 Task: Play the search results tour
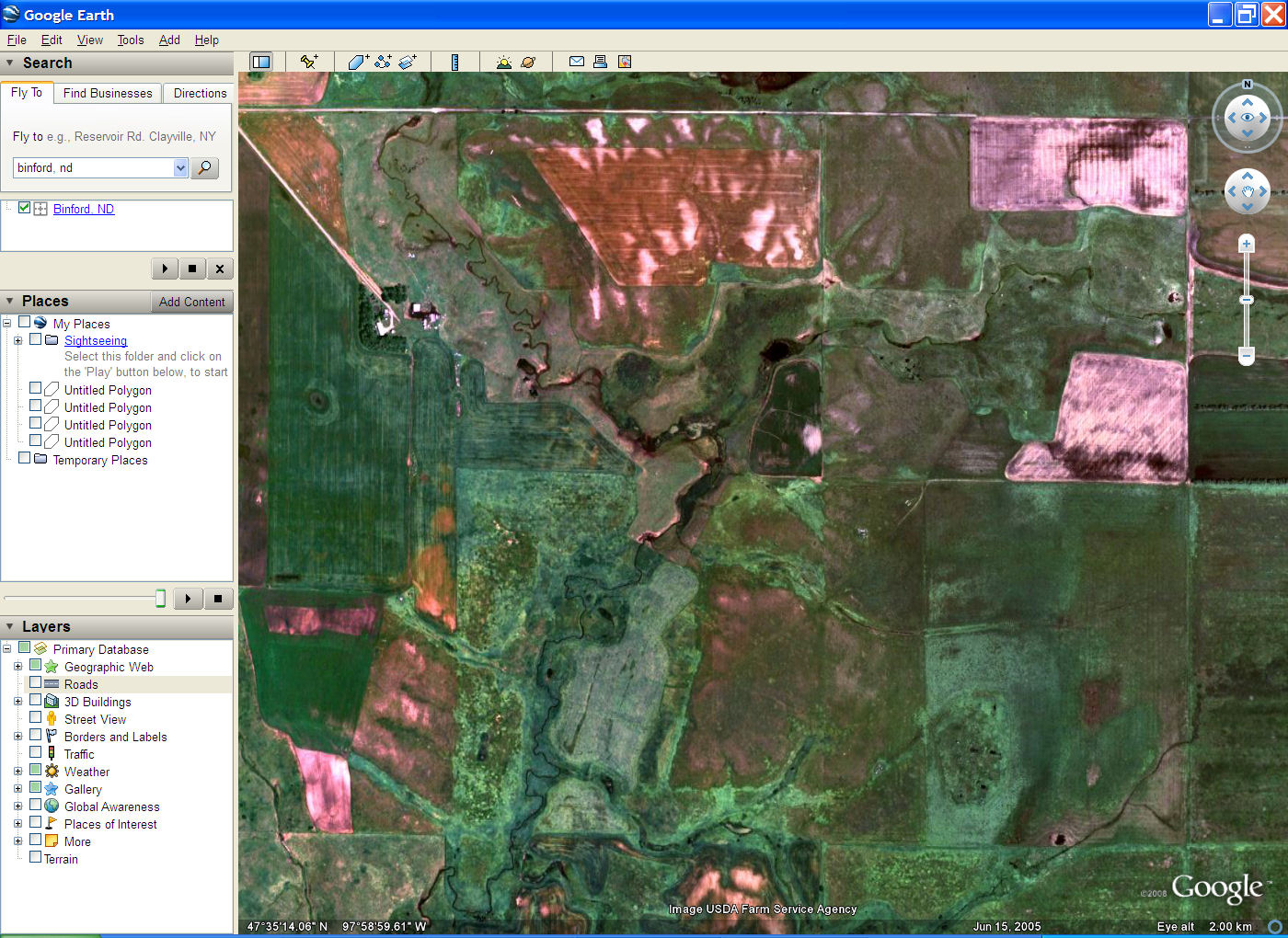pyautogui.click(x=165, y=269)
